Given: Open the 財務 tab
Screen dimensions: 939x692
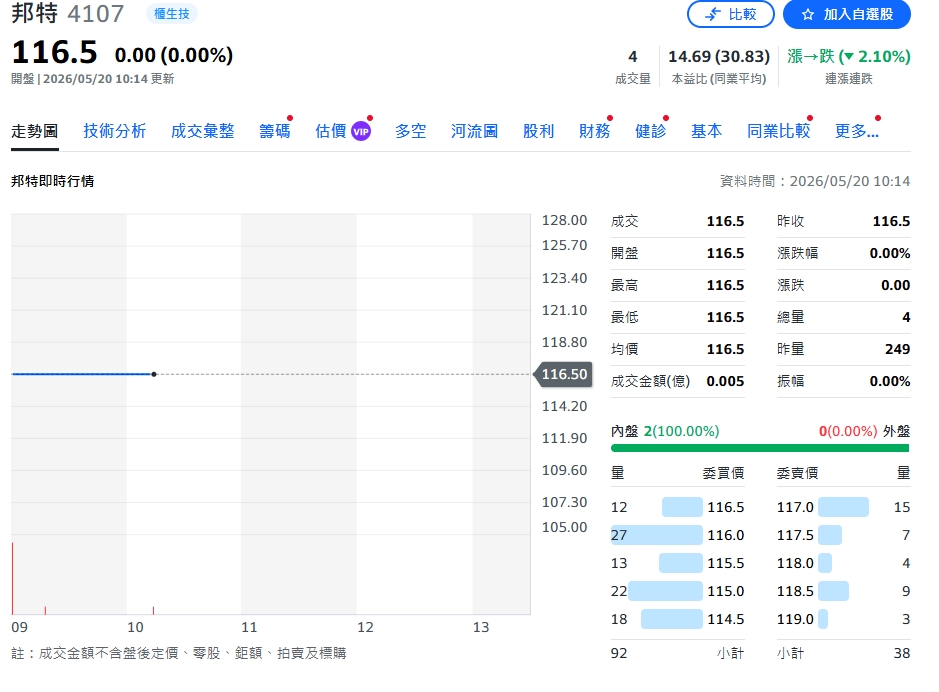Looking at the screenshot, I should point(594,131).
